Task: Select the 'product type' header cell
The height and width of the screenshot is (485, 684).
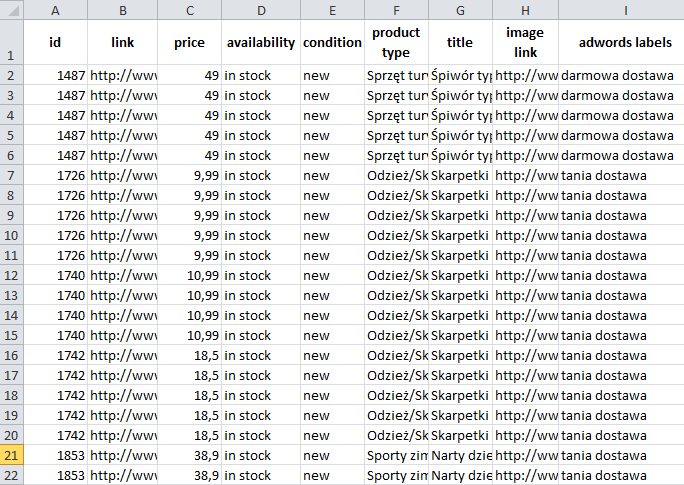Action: (396, 43)
